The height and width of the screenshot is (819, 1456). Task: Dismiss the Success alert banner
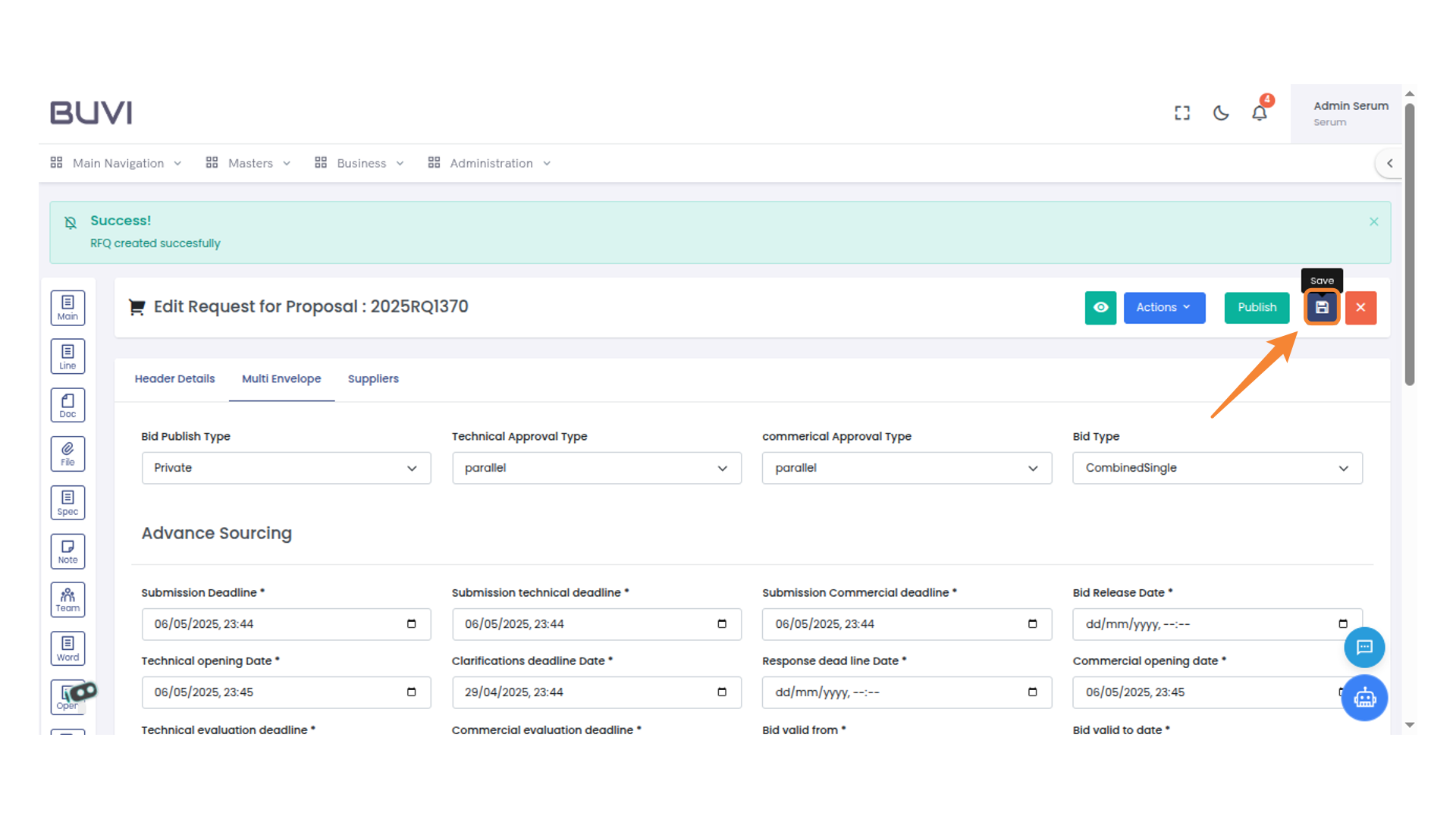tap(1373, 221)
